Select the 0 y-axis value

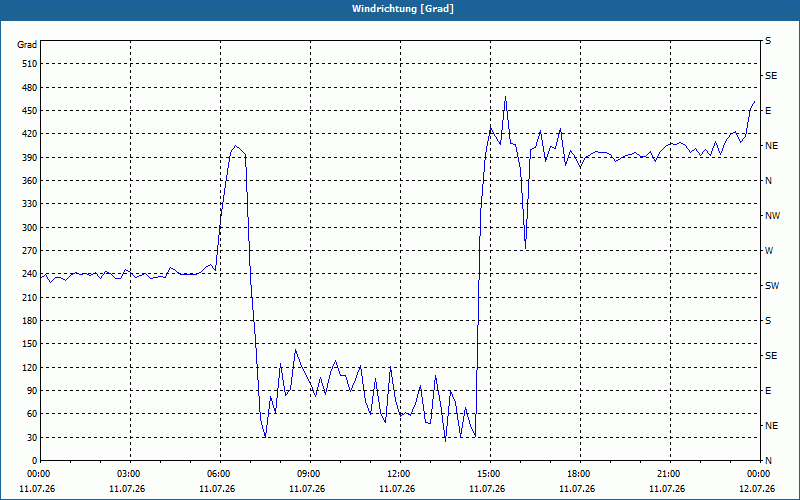(x=35, y=461)
